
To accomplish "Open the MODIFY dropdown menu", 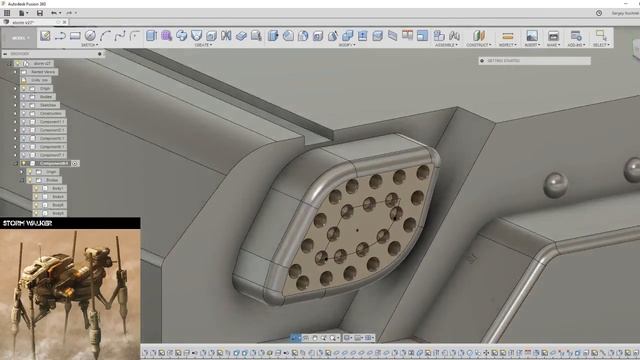I will point(347,45).
